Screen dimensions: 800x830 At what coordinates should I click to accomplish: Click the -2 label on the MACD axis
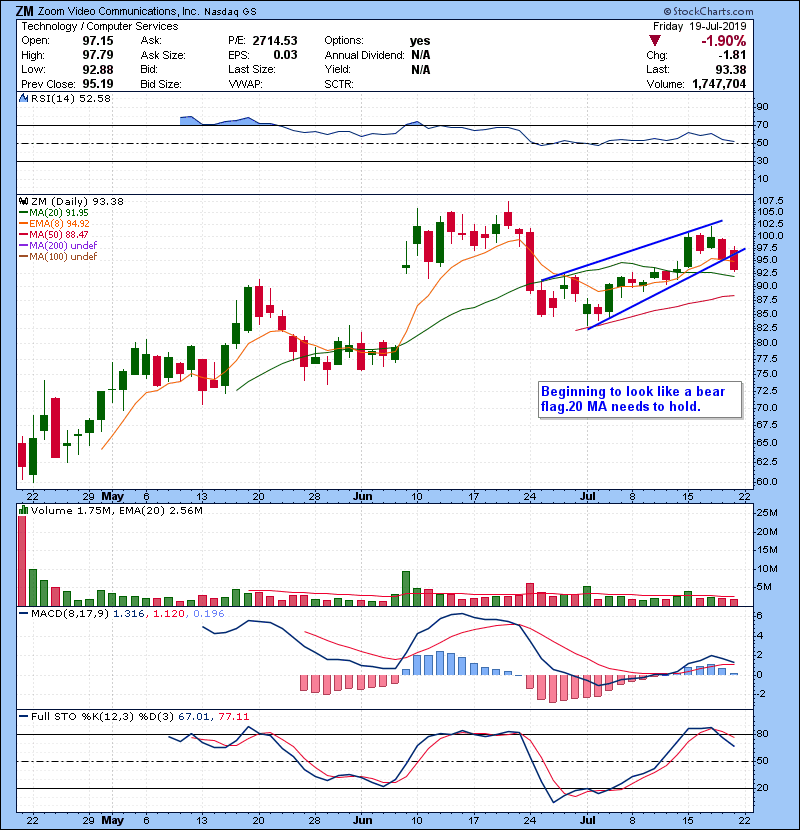tap(761, 694)
